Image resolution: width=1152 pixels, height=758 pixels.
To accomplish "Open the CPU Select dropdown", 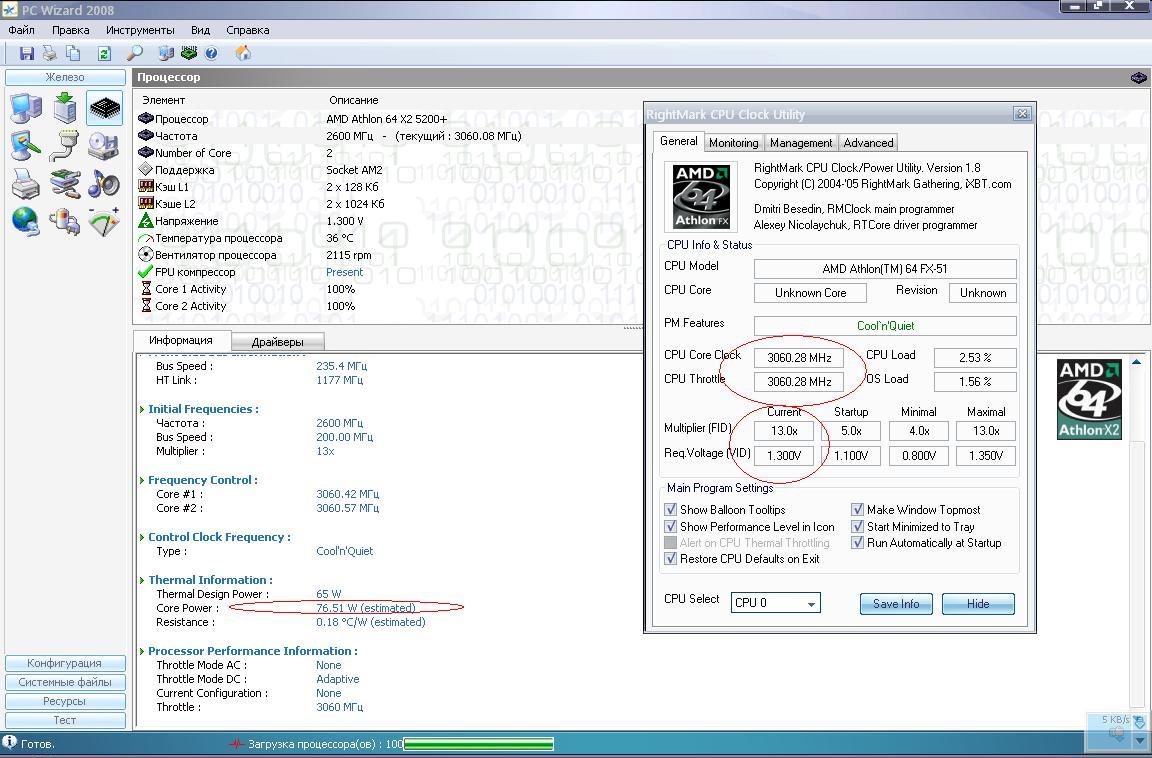I will (x=776, y=603).
